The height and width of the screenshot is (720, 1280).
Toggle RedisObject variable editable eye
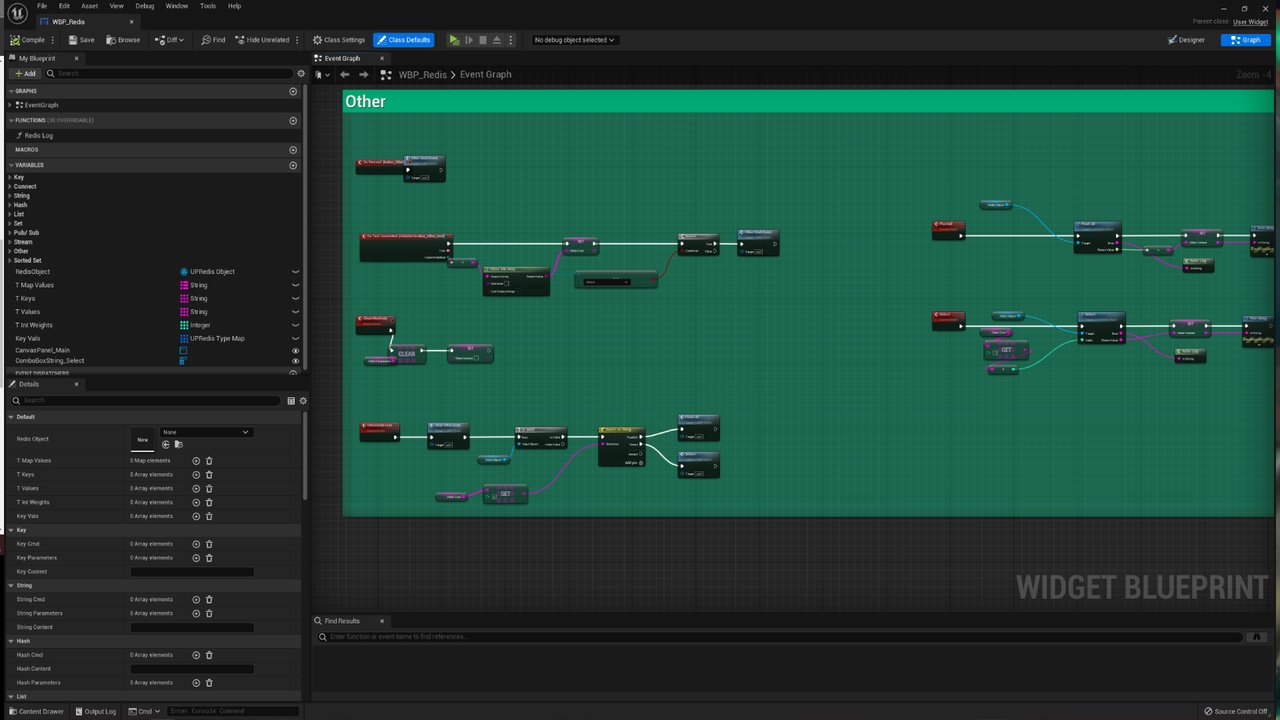(295, 272)
